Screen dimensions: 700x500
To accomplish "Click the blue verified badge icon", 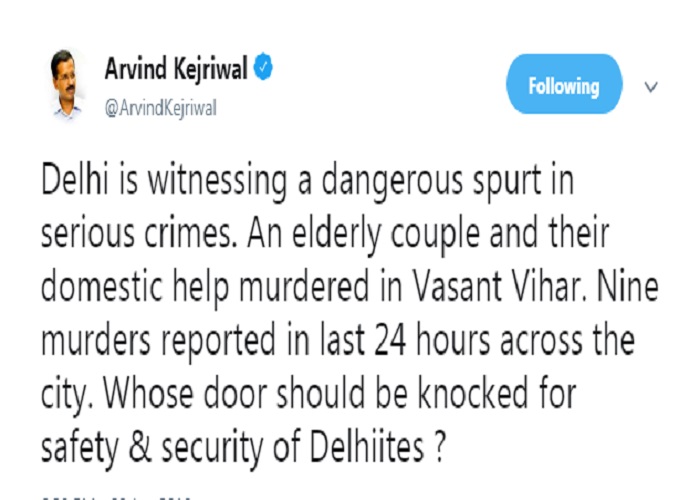I will click(x=263, y=67).
